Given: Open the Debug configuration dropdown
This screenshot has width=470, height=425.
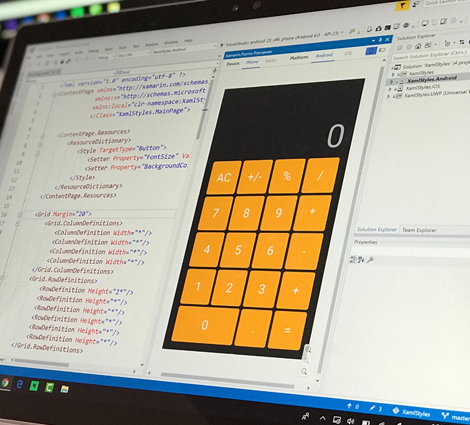Looking at the screenshot, I should coord(106,57).
